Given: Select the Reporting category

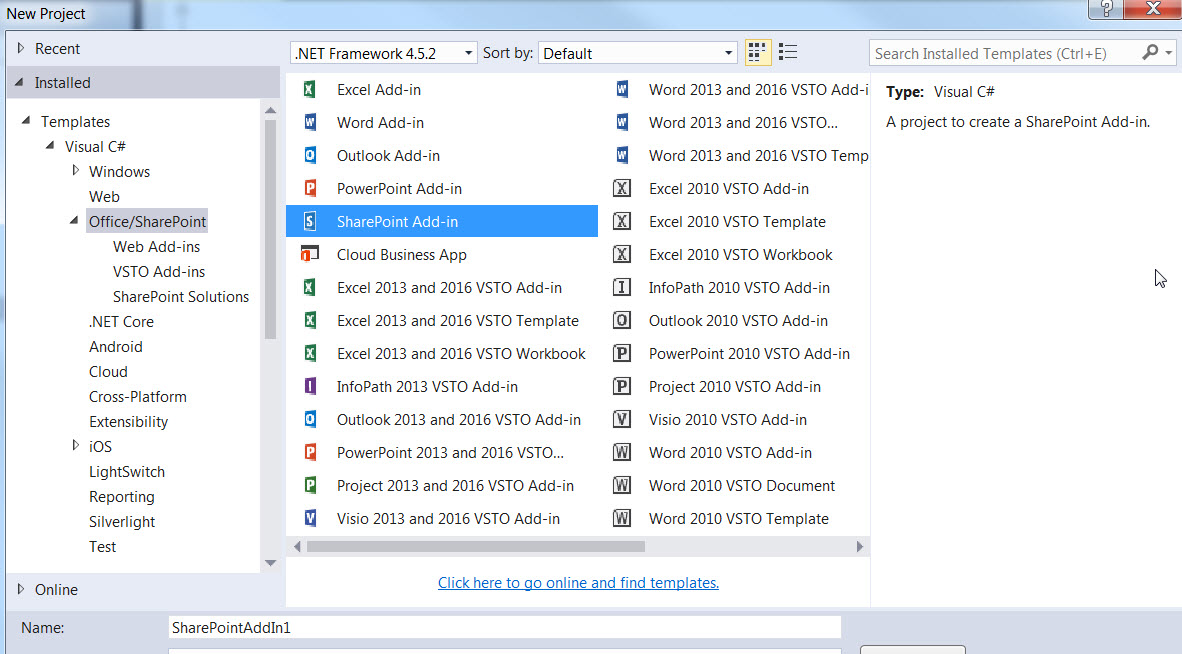Looking at the screenshot, I should [x=121, y=497].
